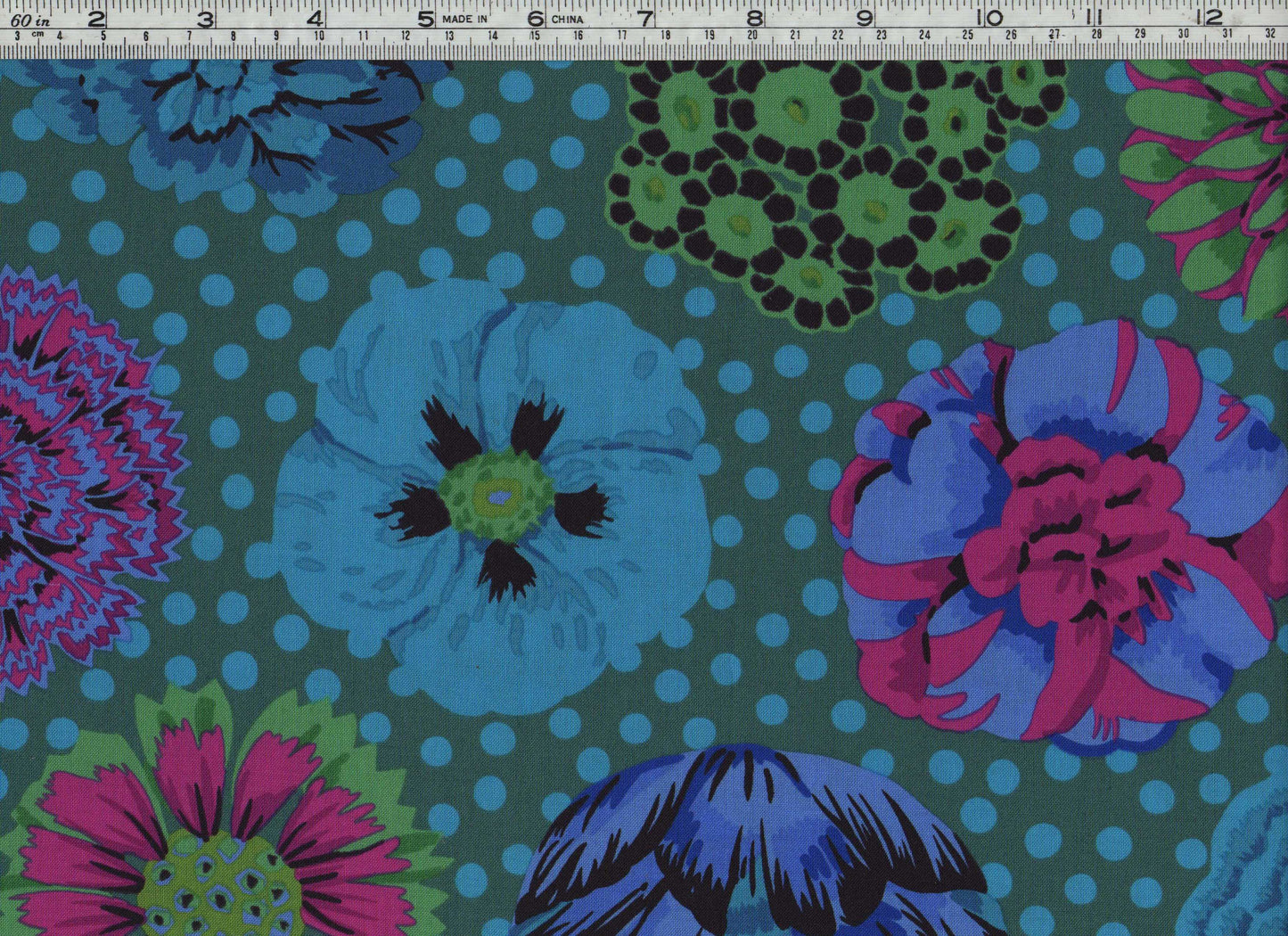Click the centimeter mark 30
Image resolution: width=1288 pixels, height=936 pixels.
[1184, 36]
